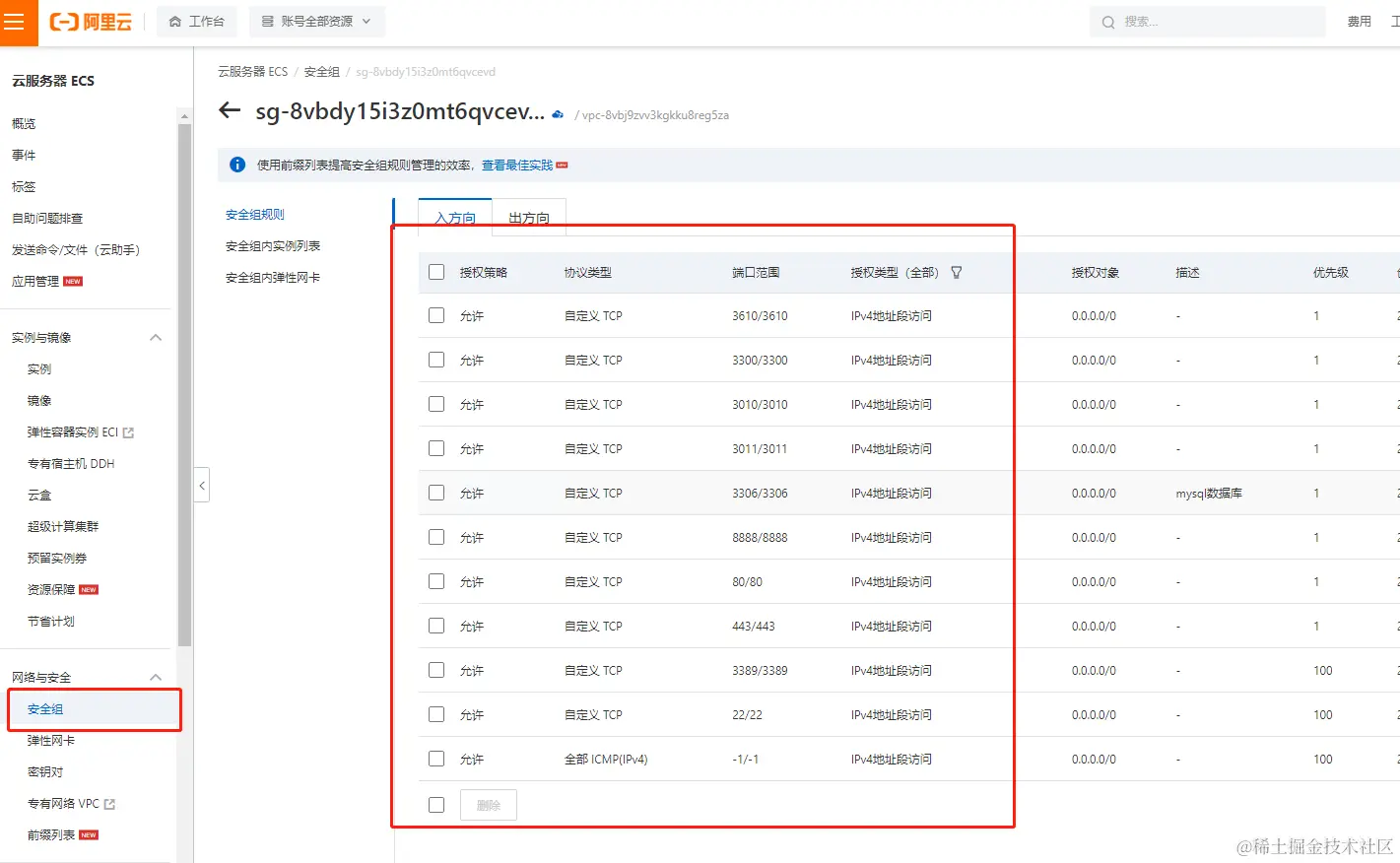This screenshot has height=863, width=1400.
Task: Check the rule row for port 3010/3010
Action: pyautogui.click(x=436, y=404)
